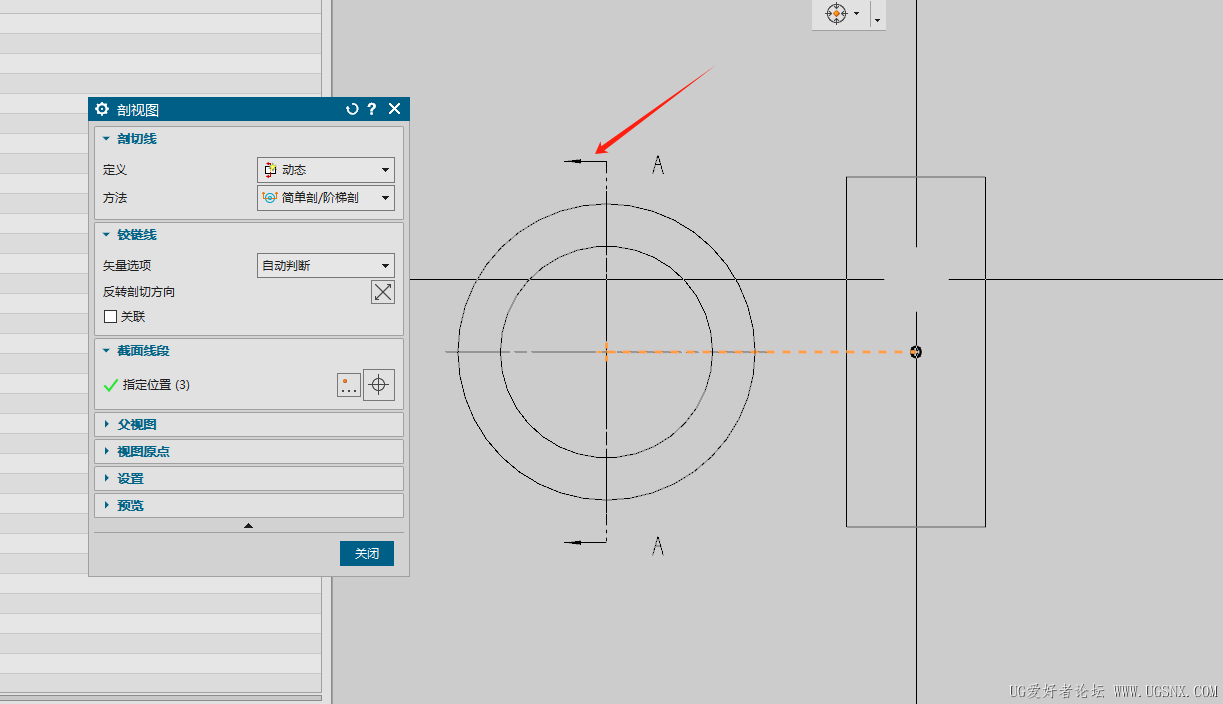This screenshot has width=1223, height=704.
Task: Open the dialog settings gear icon
Action: coord(101,109)
